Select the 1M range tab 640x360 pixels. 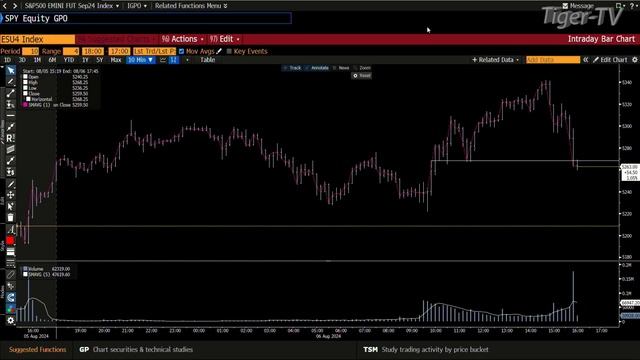(x=37, y=60)
